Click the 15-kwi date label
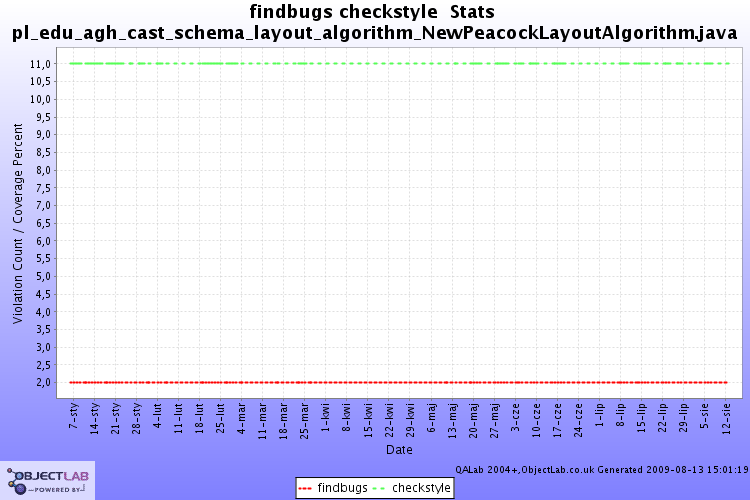Screen dimensions: 750x500 [x=368, y=420]
